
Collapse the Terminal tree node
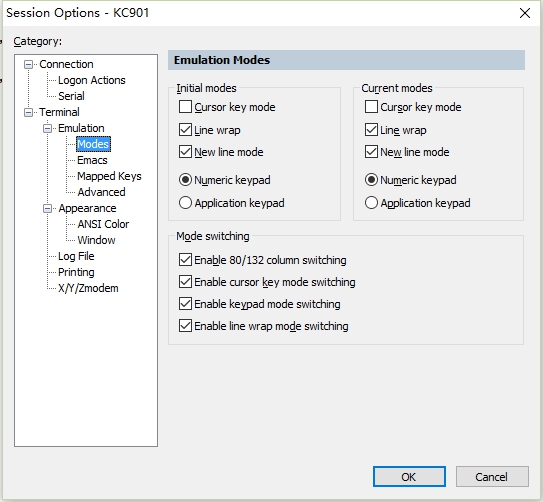[x=28, y=112]
